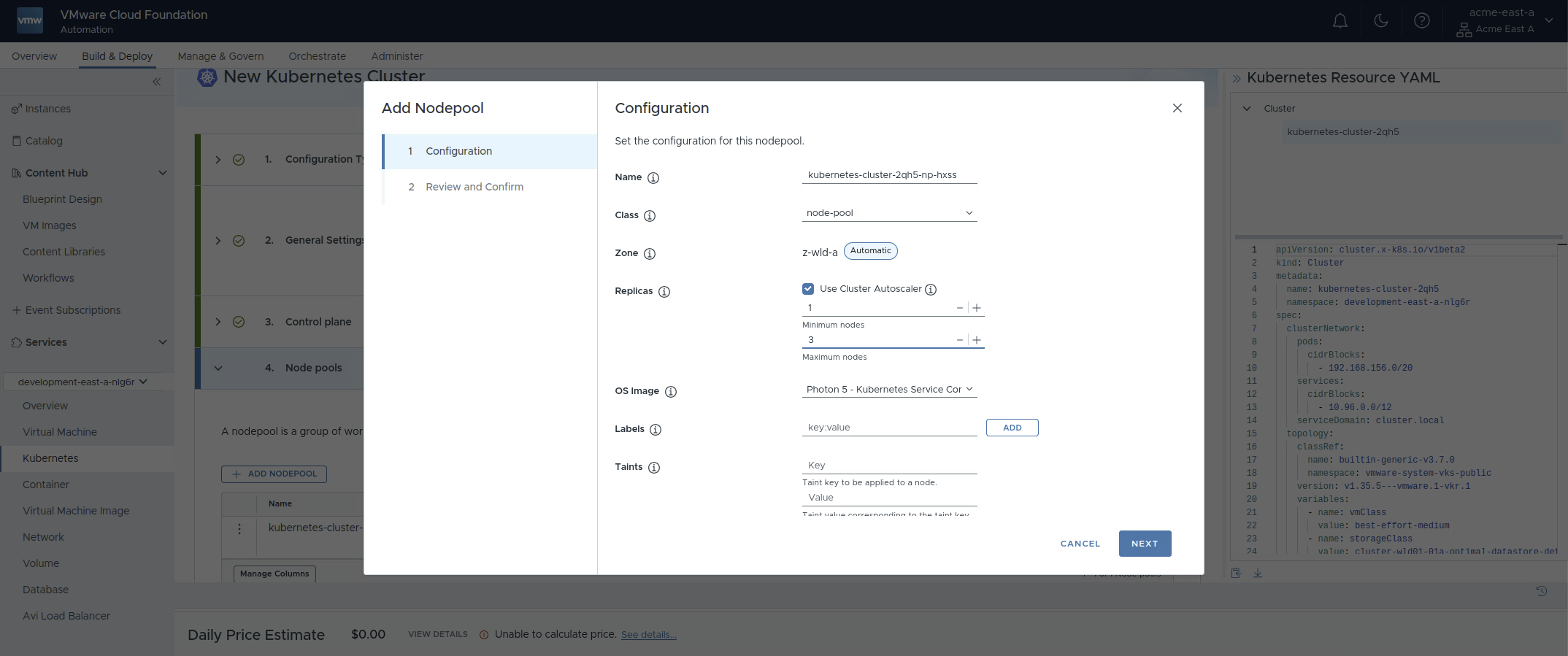Expand step 1 Configuration Type
Screen dimensions: 1568x656
pos(218,160)
